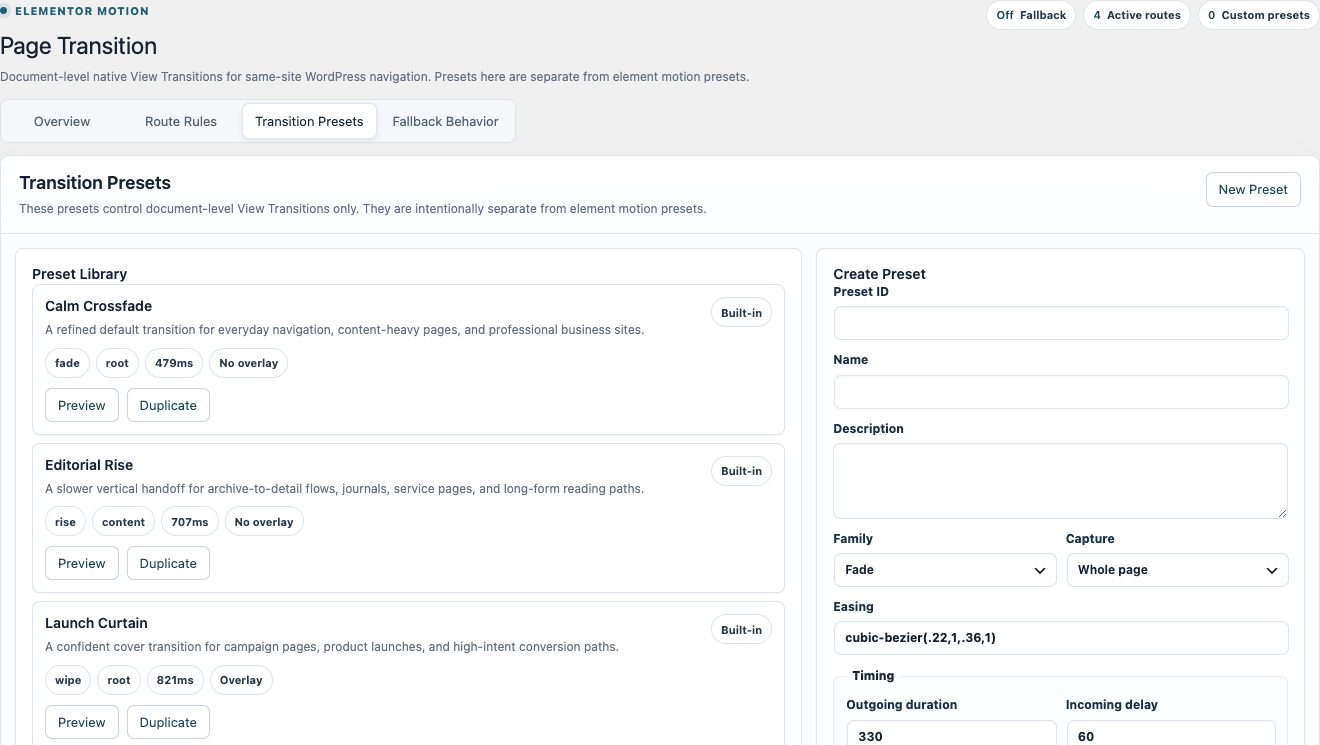The width and height of the screenshot is (1320, 745).
Task: Click the Create Preset heading
Action: pyautogui.click(x=880, y=274)
